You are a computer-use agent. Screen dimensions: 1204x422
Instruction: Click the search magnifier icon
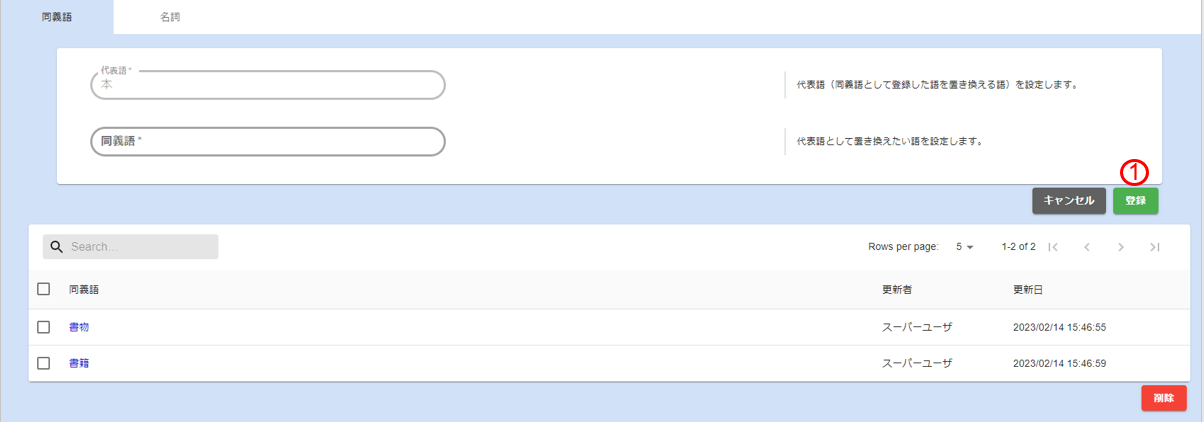[x=57, y=247]
